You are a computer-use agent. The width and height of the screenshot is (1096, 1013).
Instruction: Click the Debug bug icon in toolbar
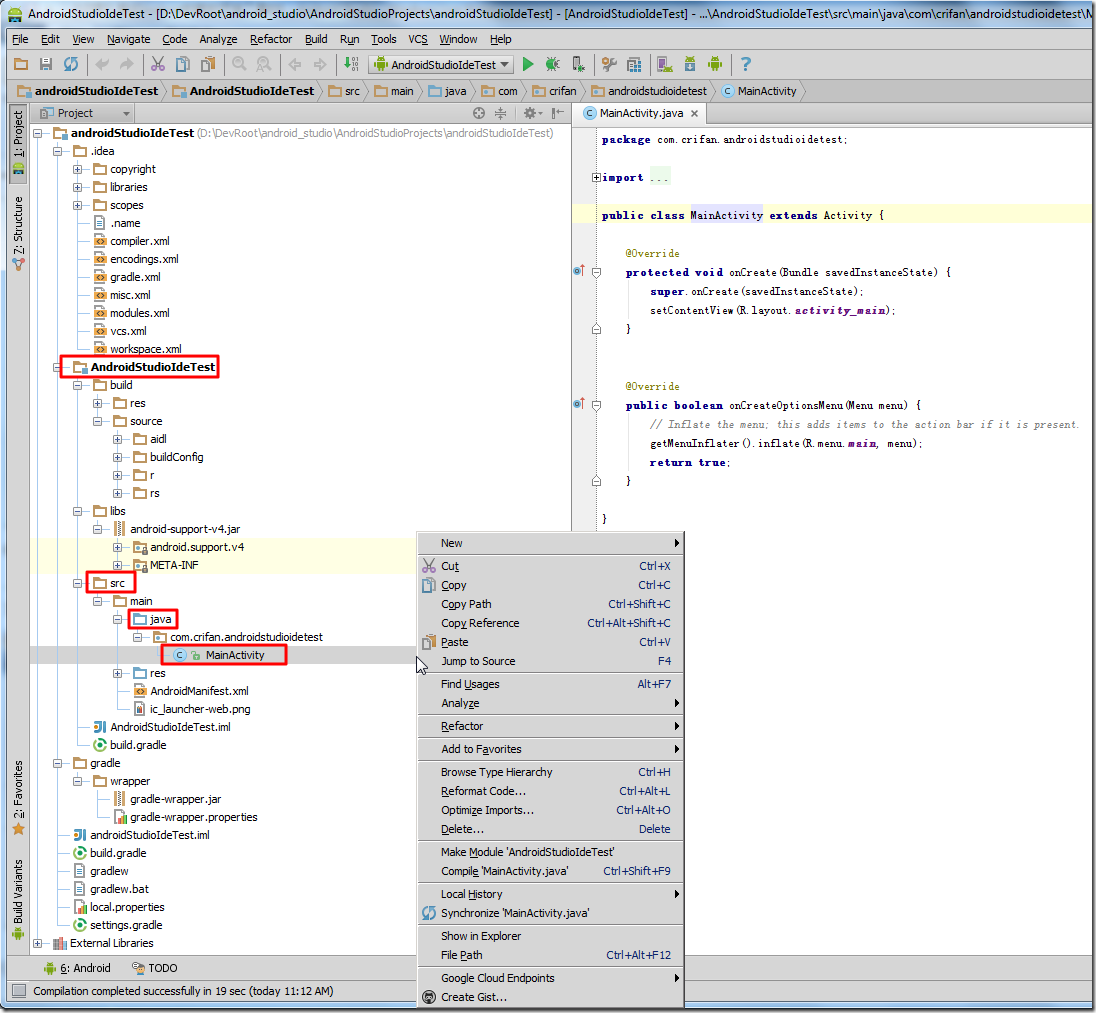[x=552, y=64]
